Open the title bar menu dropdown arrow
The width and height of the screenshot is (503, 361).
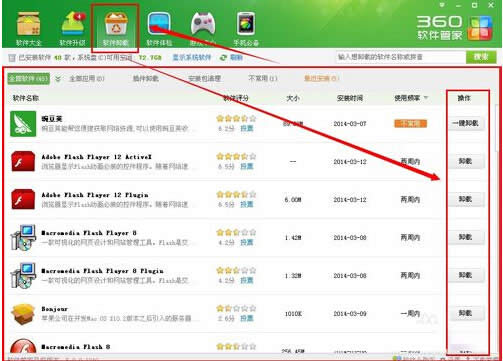click(x=442, y=5)
